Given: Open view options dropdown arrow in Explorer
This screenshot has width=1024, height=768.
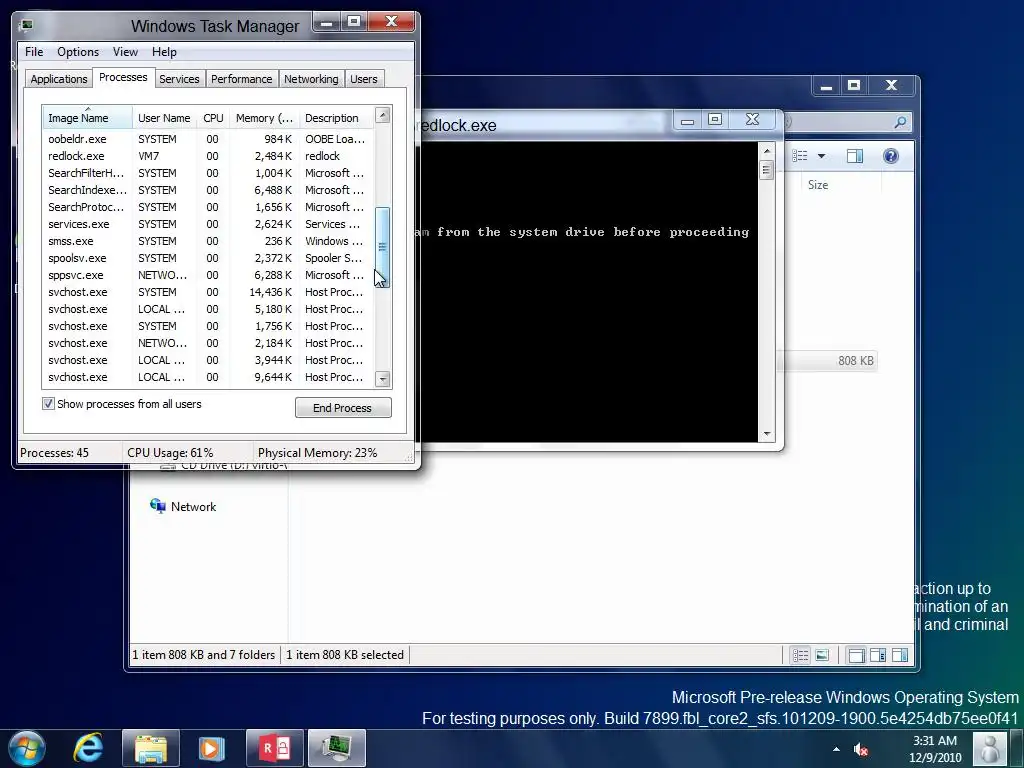Looking at the screenshot, I should pyautogui.click(x=822, y=156).
